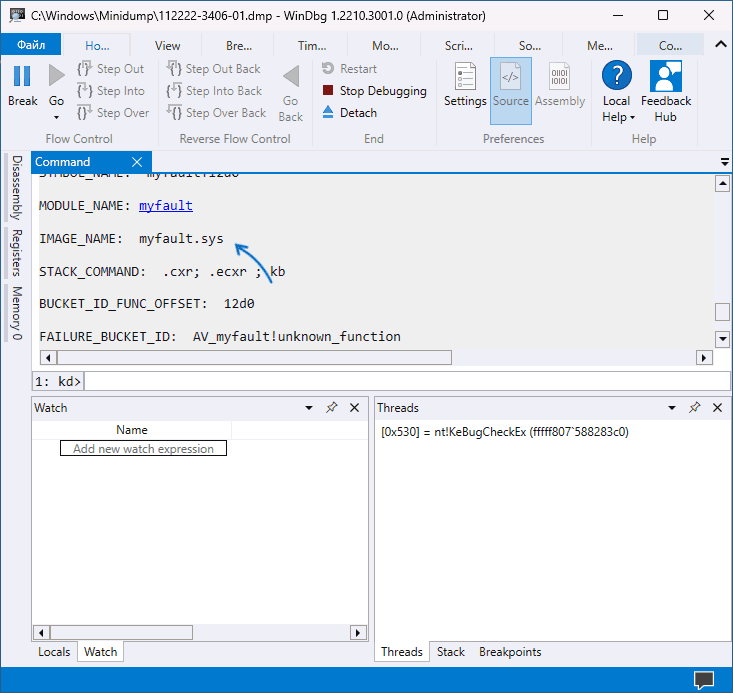The width and height of the screenshot is (733, 693).
Task: Select the Watch bottom tab
Action: click(100, 651)
